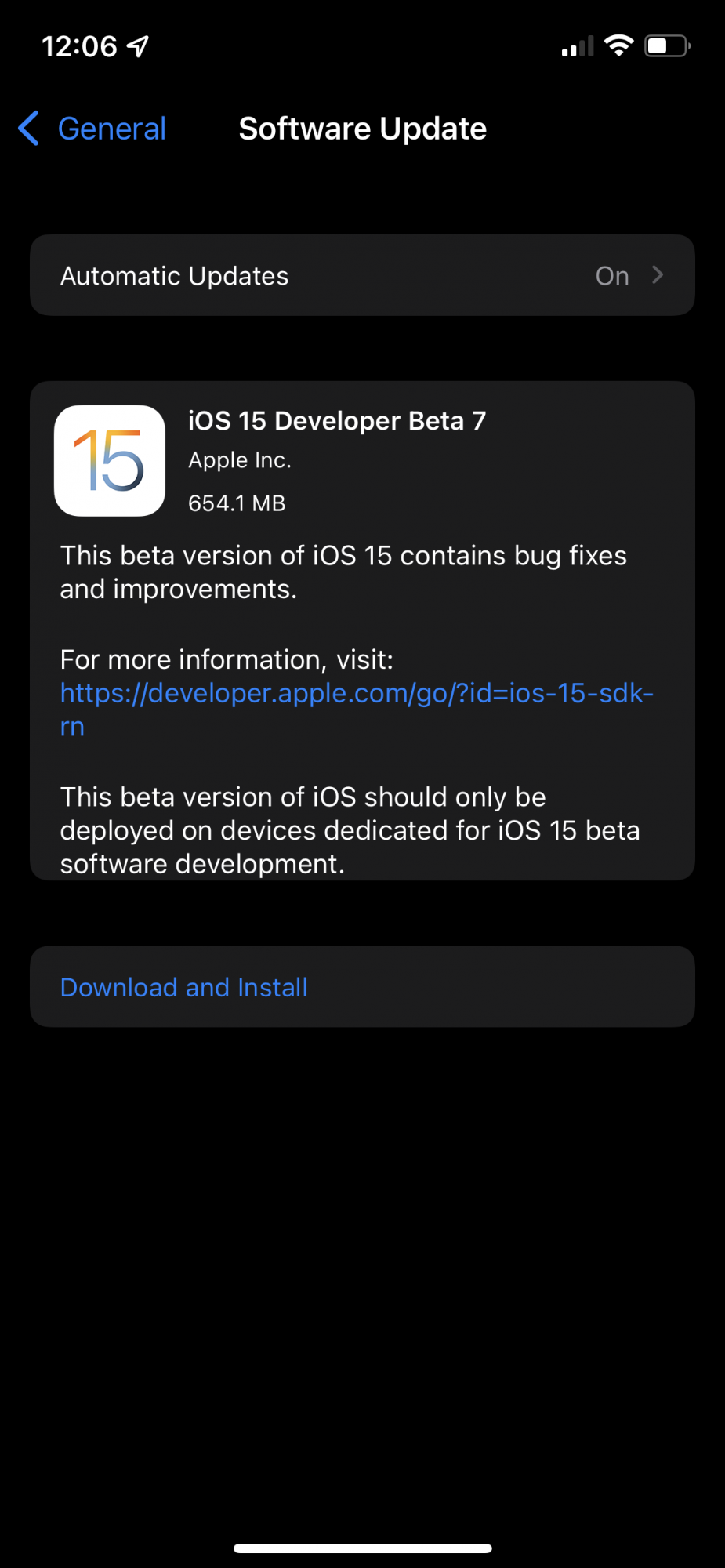Tap the iOS 15 app icon
Viewport: 725px width, 1568px height.
click(x=110, y=461)
